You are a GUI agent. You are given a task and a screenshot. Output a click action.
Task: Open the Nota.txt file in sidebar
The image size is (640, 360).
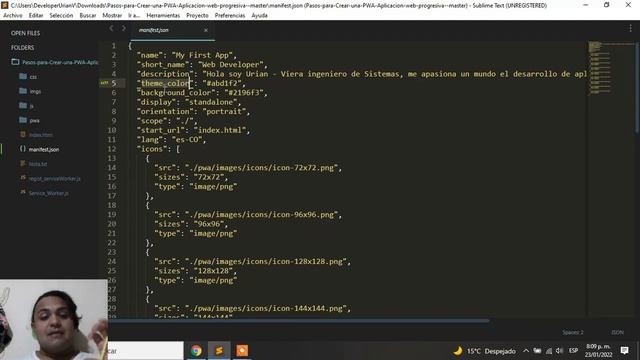pyautogui.click(x=38, y=164)
